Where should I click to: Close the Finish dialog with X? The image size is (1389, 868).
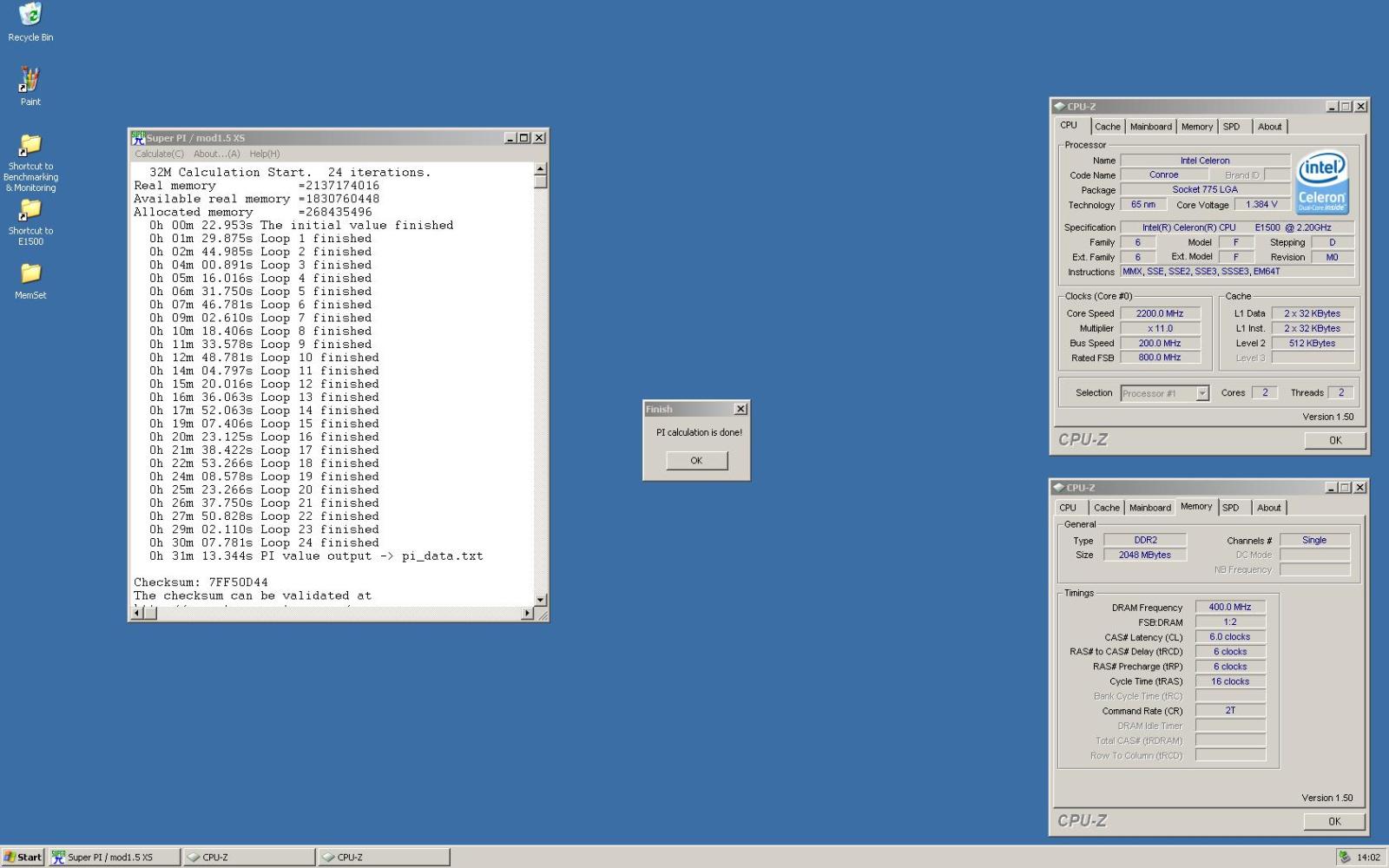click(741, 409)
